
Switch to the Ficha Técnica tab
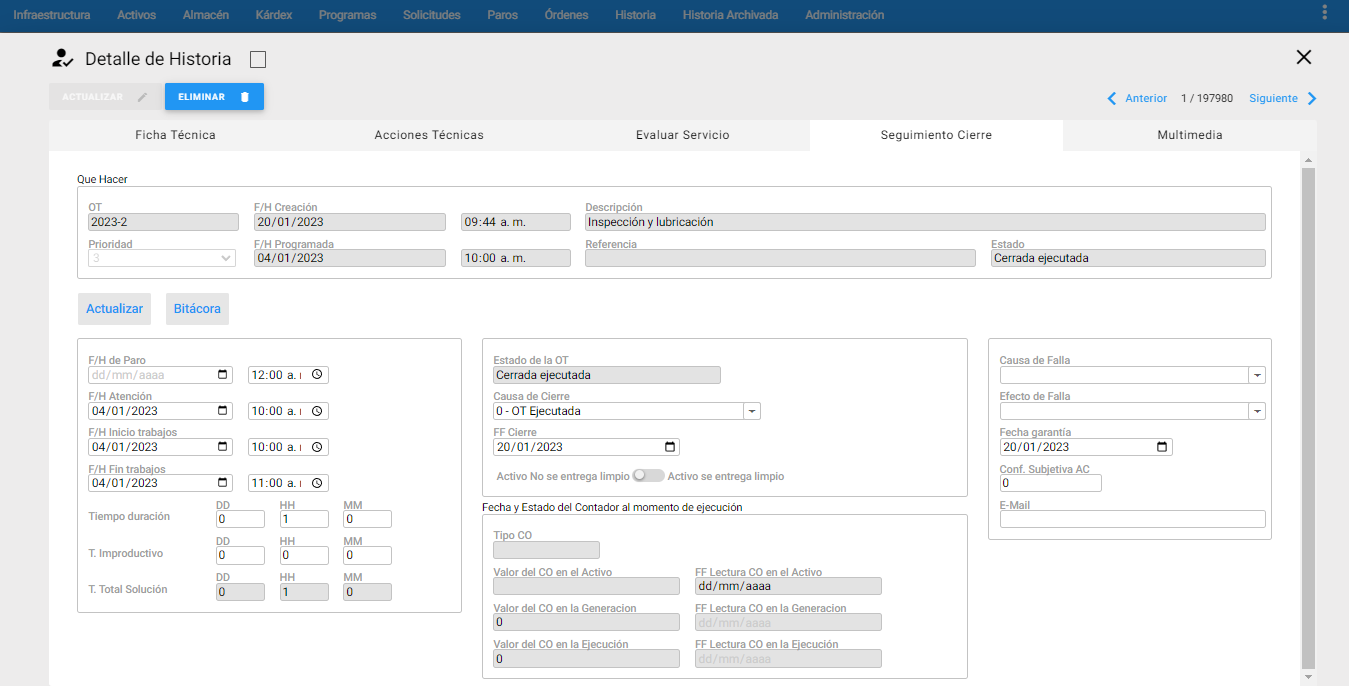tap(176, 135)
